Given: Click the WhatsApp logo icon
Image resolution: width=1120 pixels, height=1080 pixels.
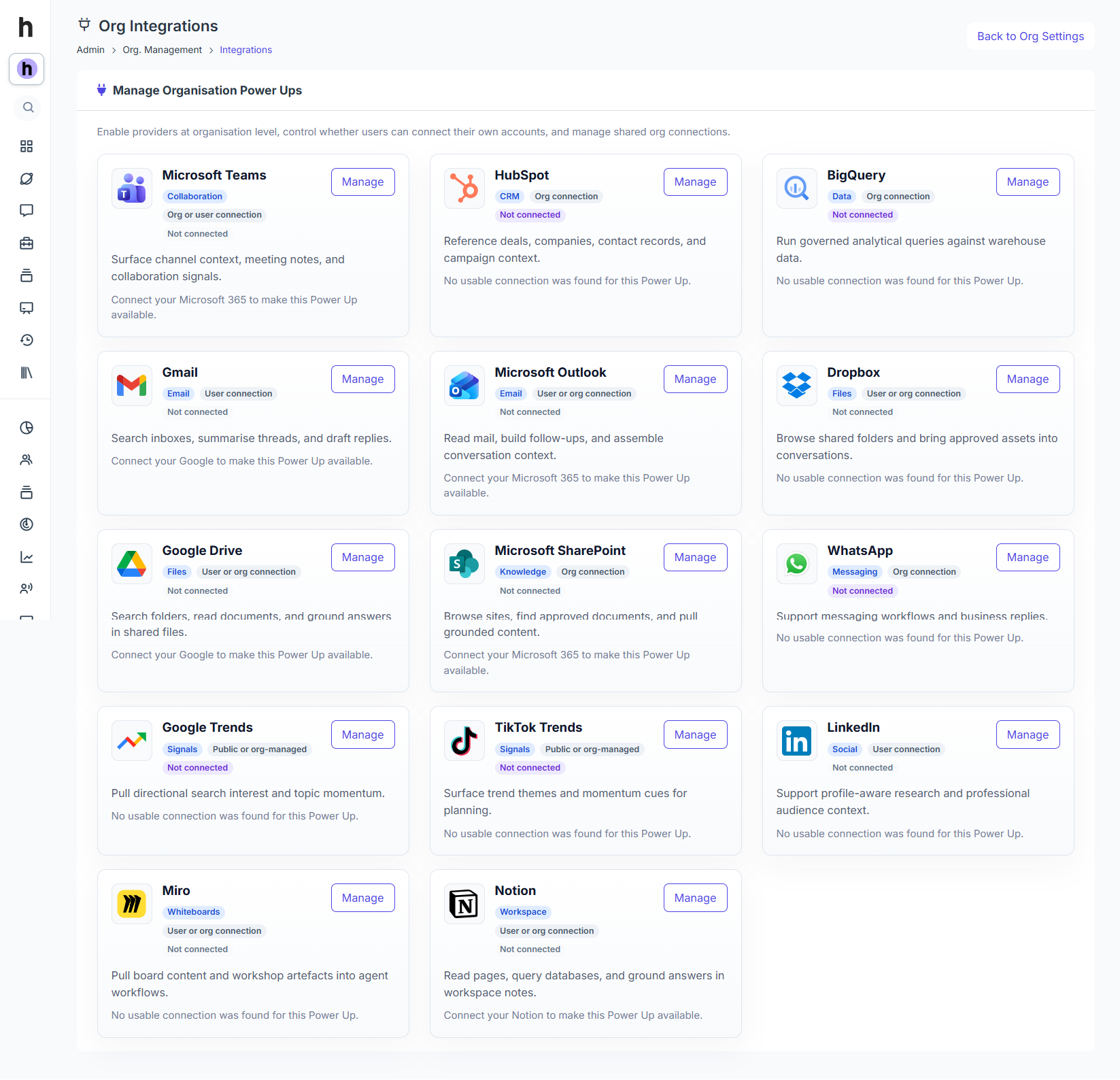Looking at the screenshot, I should click(x=797, y=564).
